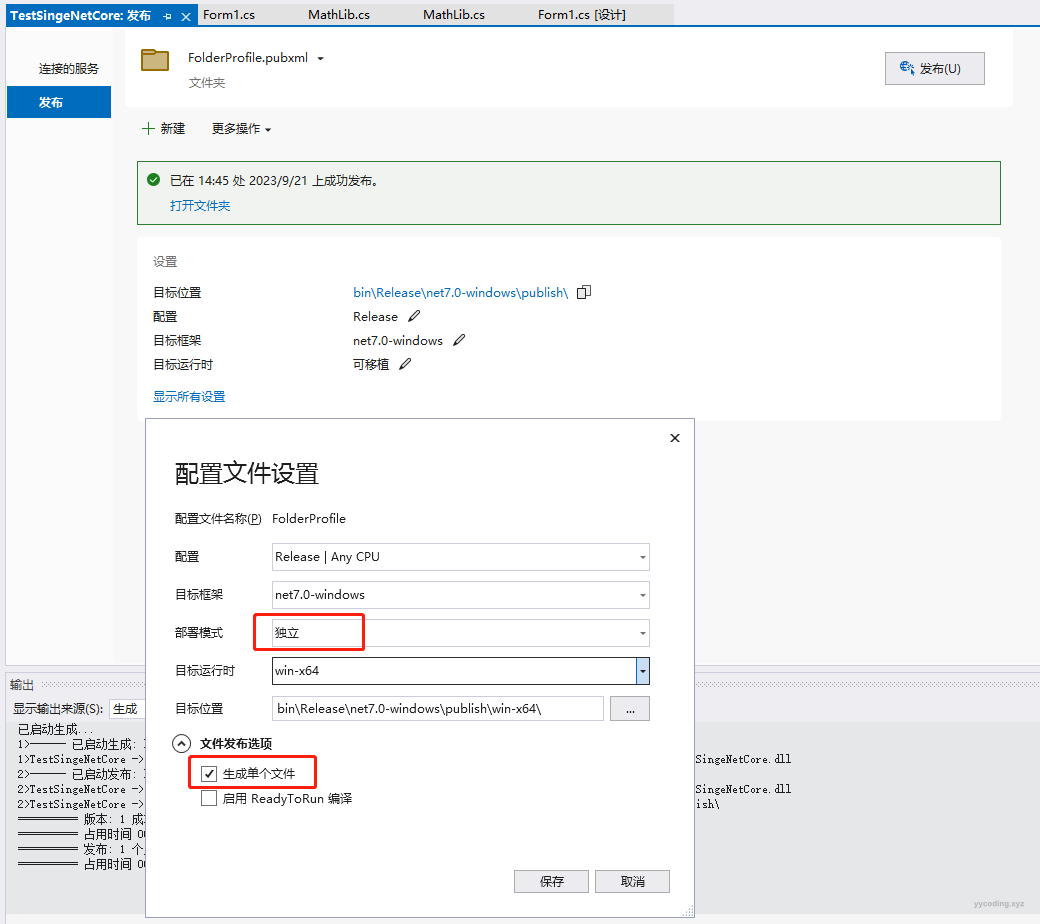The width and height of the screenshot is (1040, 924).
Task: Close the TestSingeNetCore 发布 tab
Action: (186, 17)
